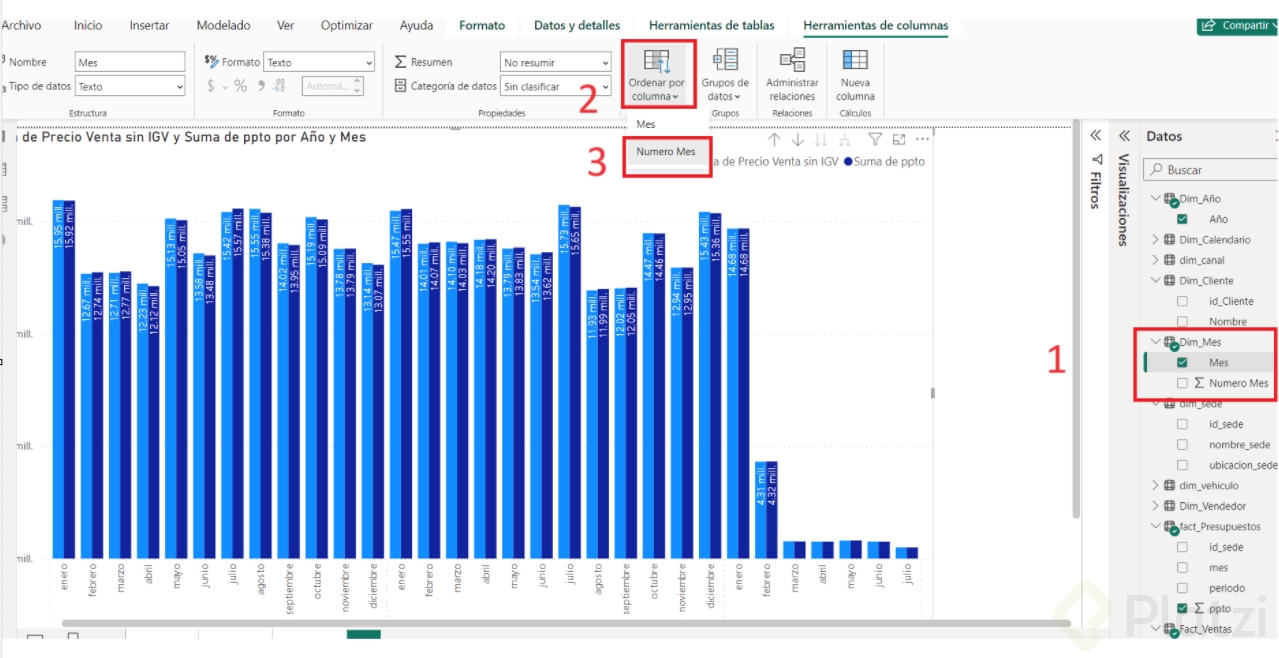This screenshot has width=1279, height=658.
Task: Enter focus mode for the chart
Action: click(x=899, y=140)
